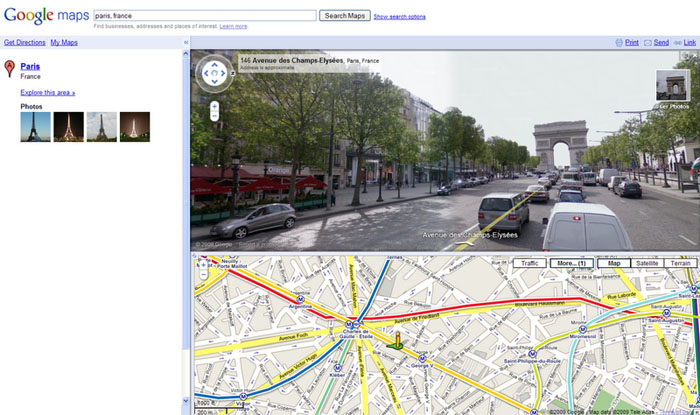Click the red A marker pin beside Paris
Viewport: 700px width, 415px height.
[9, 69]
